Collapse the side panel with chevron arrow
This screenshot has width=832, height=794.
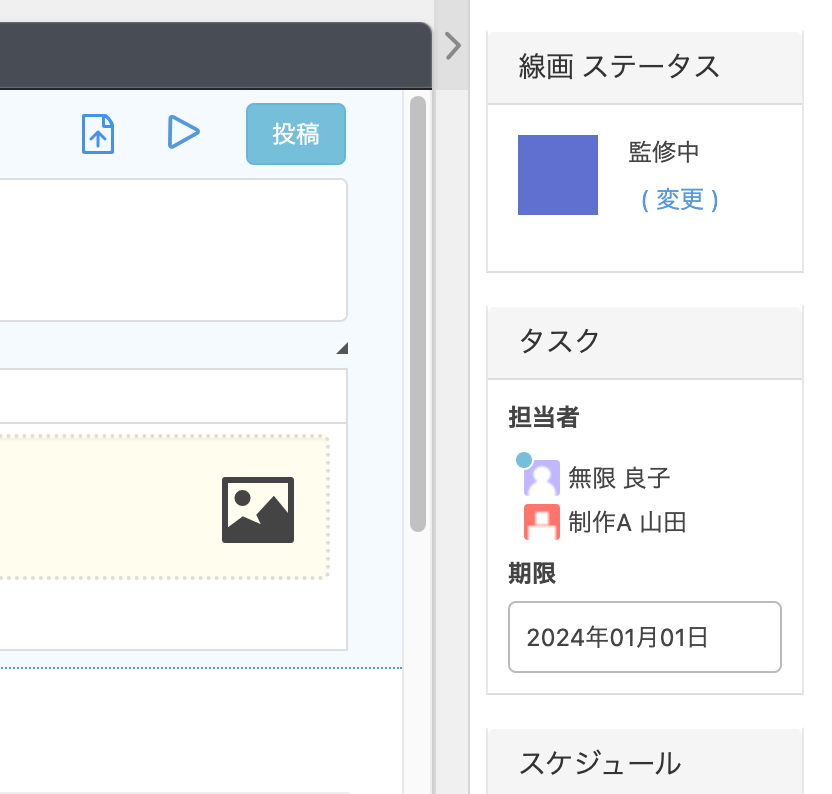coord(453,46)
